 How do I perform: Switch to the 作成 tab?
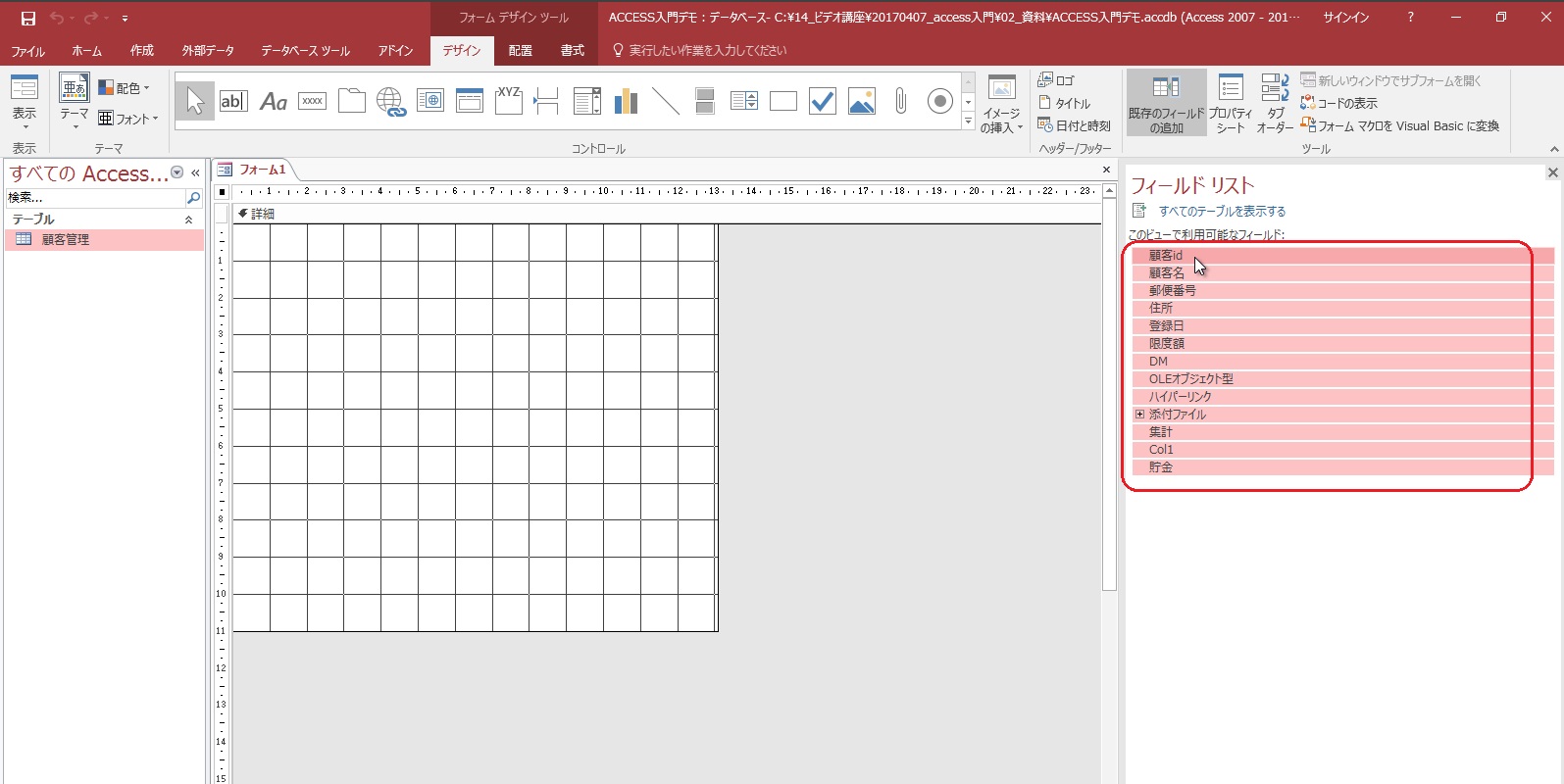[x=142, y=51]
